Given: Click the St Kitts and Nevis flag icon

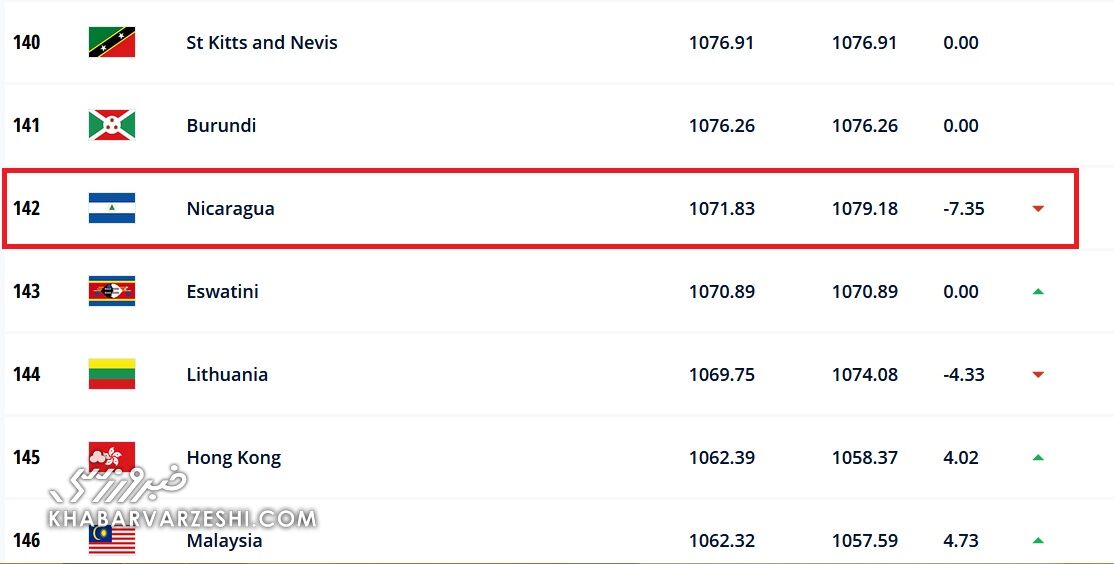Looking at the screenshot, I should (x=111, y=42).
